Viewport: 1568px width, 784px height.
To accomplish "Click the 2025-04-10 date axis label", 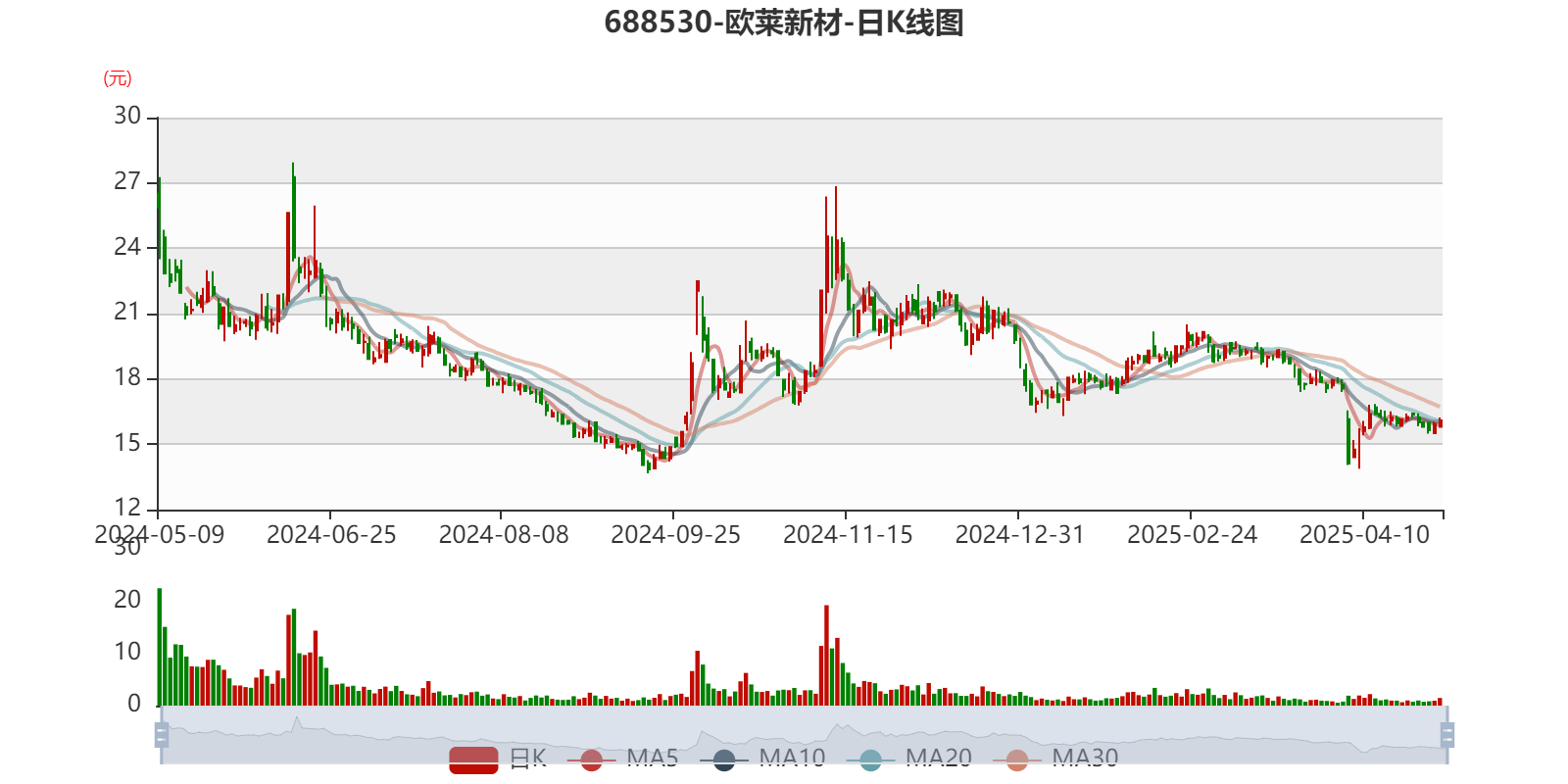I will 1364,535.
